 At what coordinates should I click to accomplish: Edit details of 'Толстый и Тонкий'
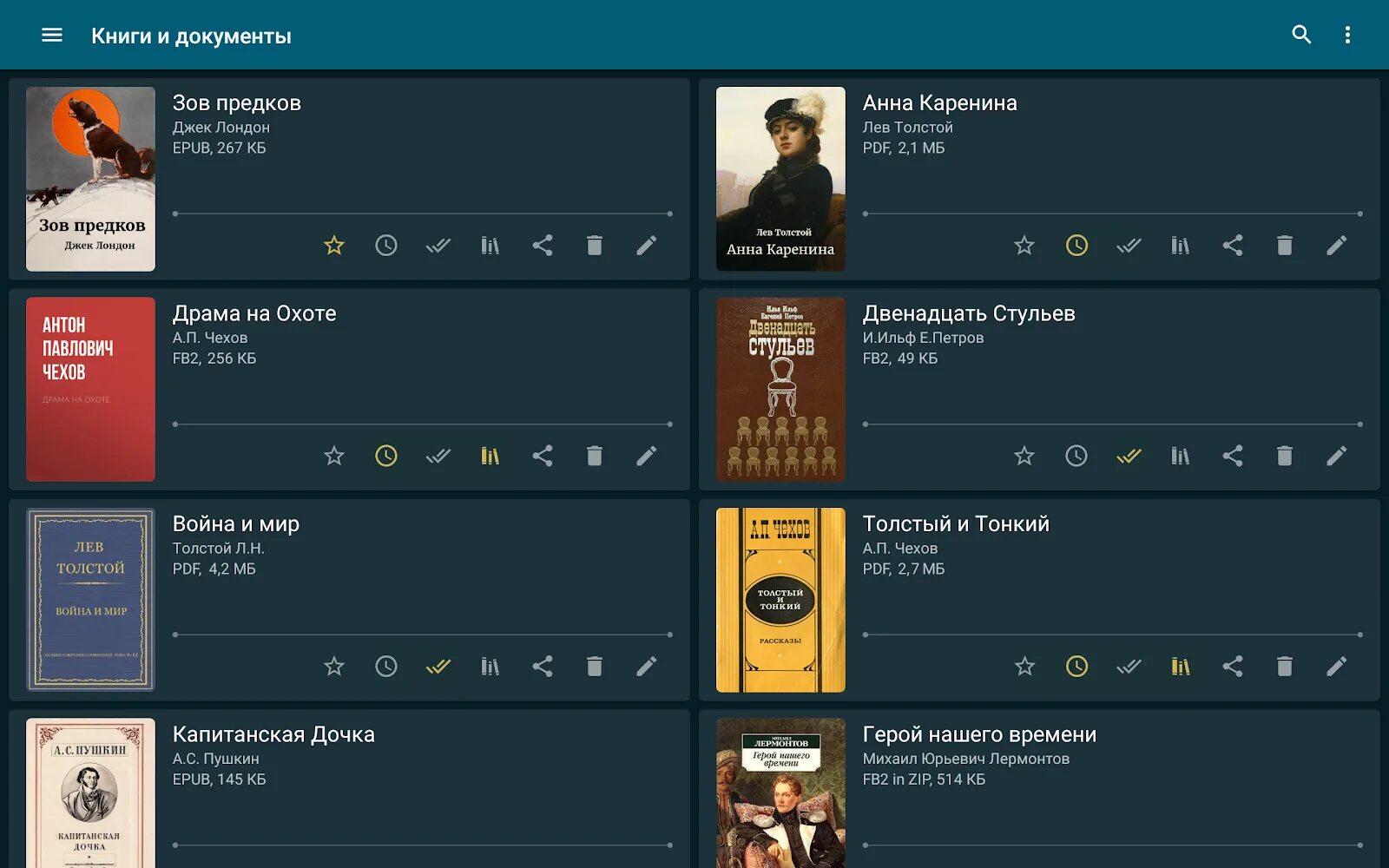pyautogui.click(x=1337, y=667)
